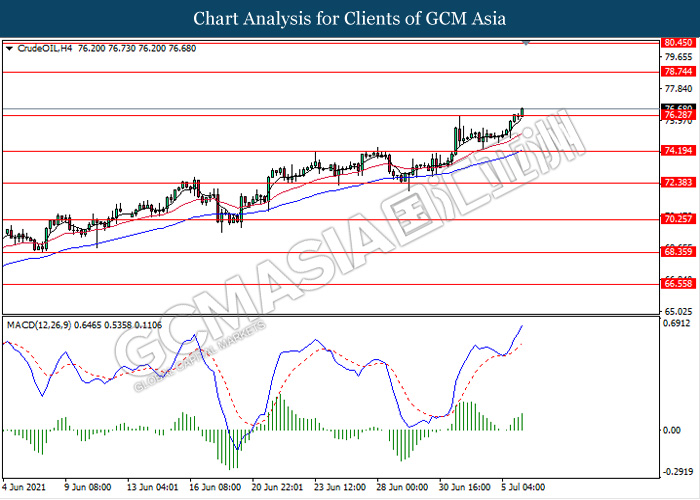Click the Chart Analysis for Clients title
The image size is (700, 500).
(350, 19)
